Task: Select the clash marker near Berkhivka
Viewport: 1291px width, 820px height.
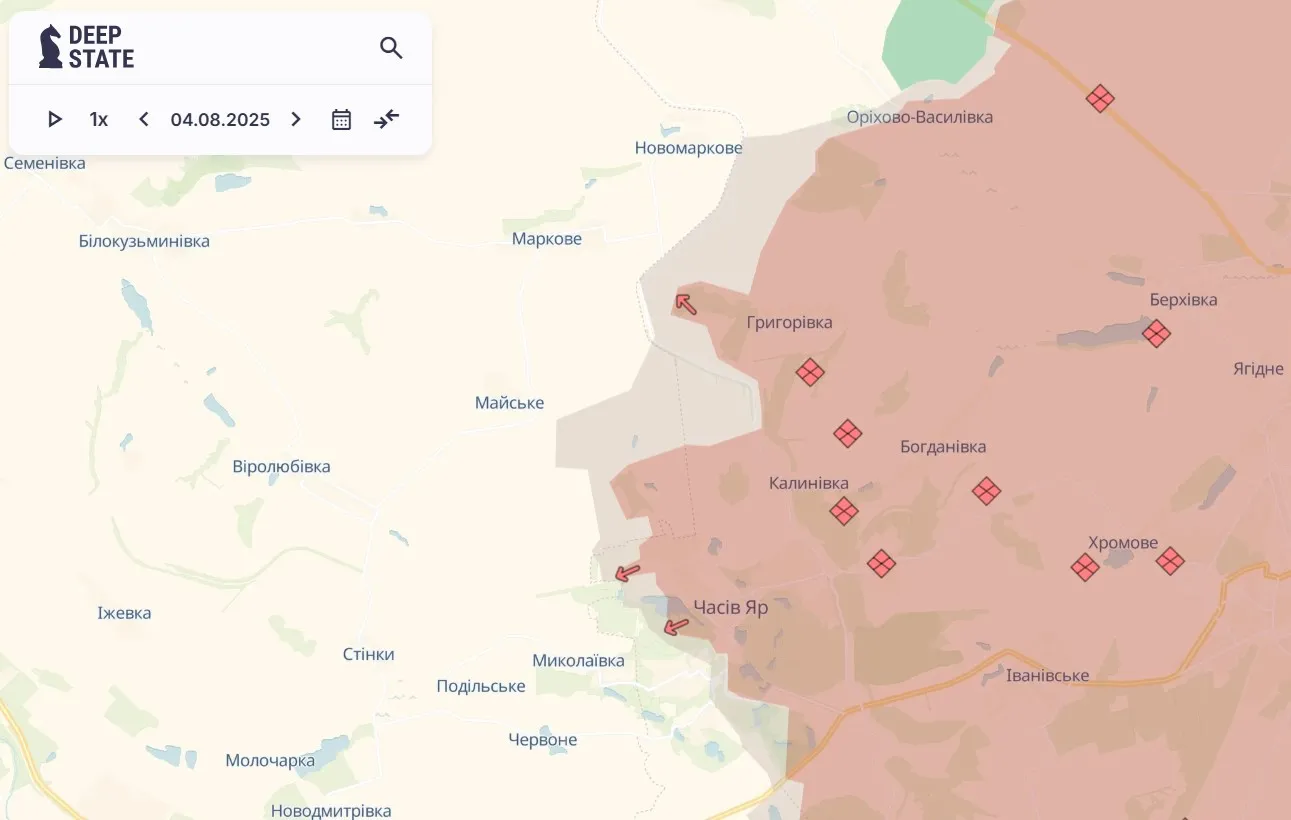Action: (1156, 334)
